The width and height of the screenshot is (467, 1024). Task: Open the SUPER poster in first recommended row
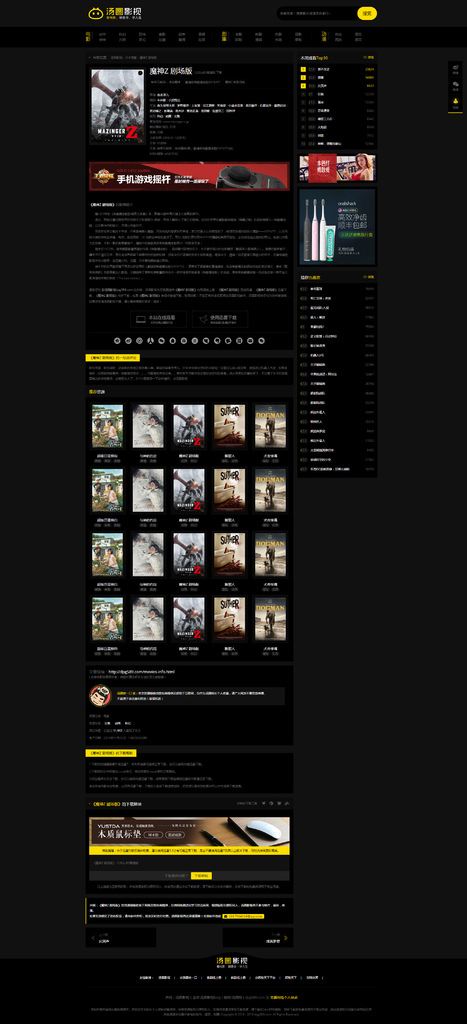click(x=229, y=426)
